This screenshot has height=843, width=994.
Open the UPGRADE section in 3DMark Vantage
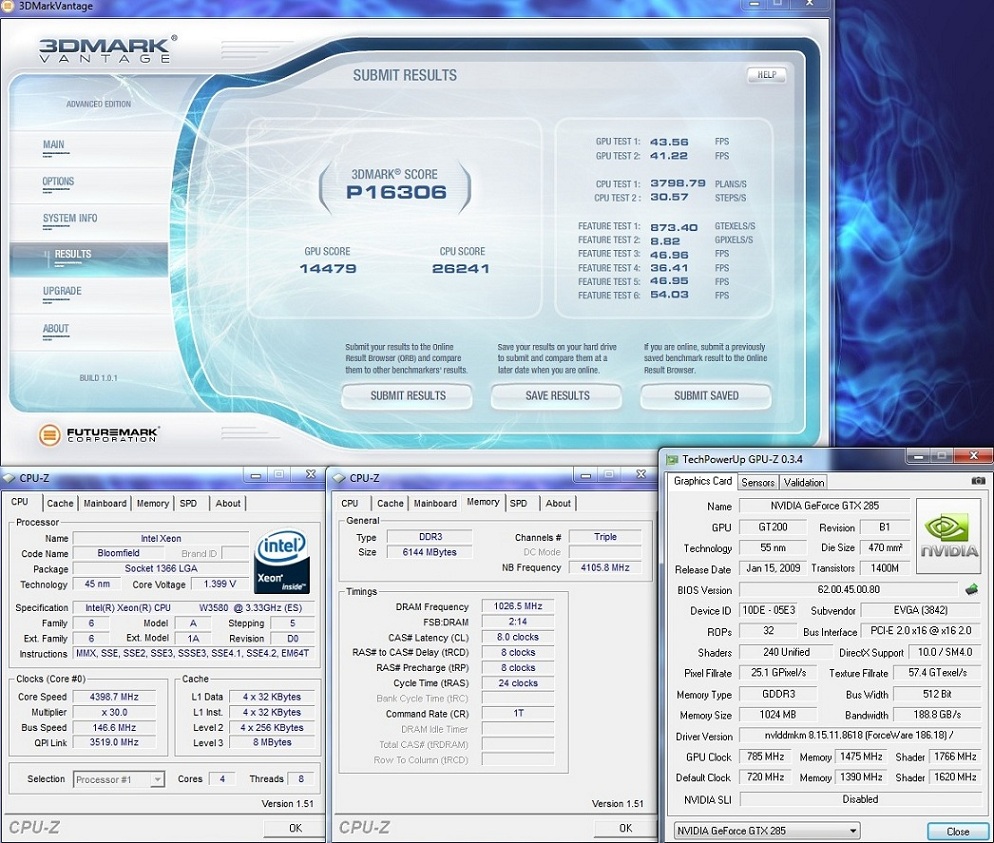coord(62,291)
